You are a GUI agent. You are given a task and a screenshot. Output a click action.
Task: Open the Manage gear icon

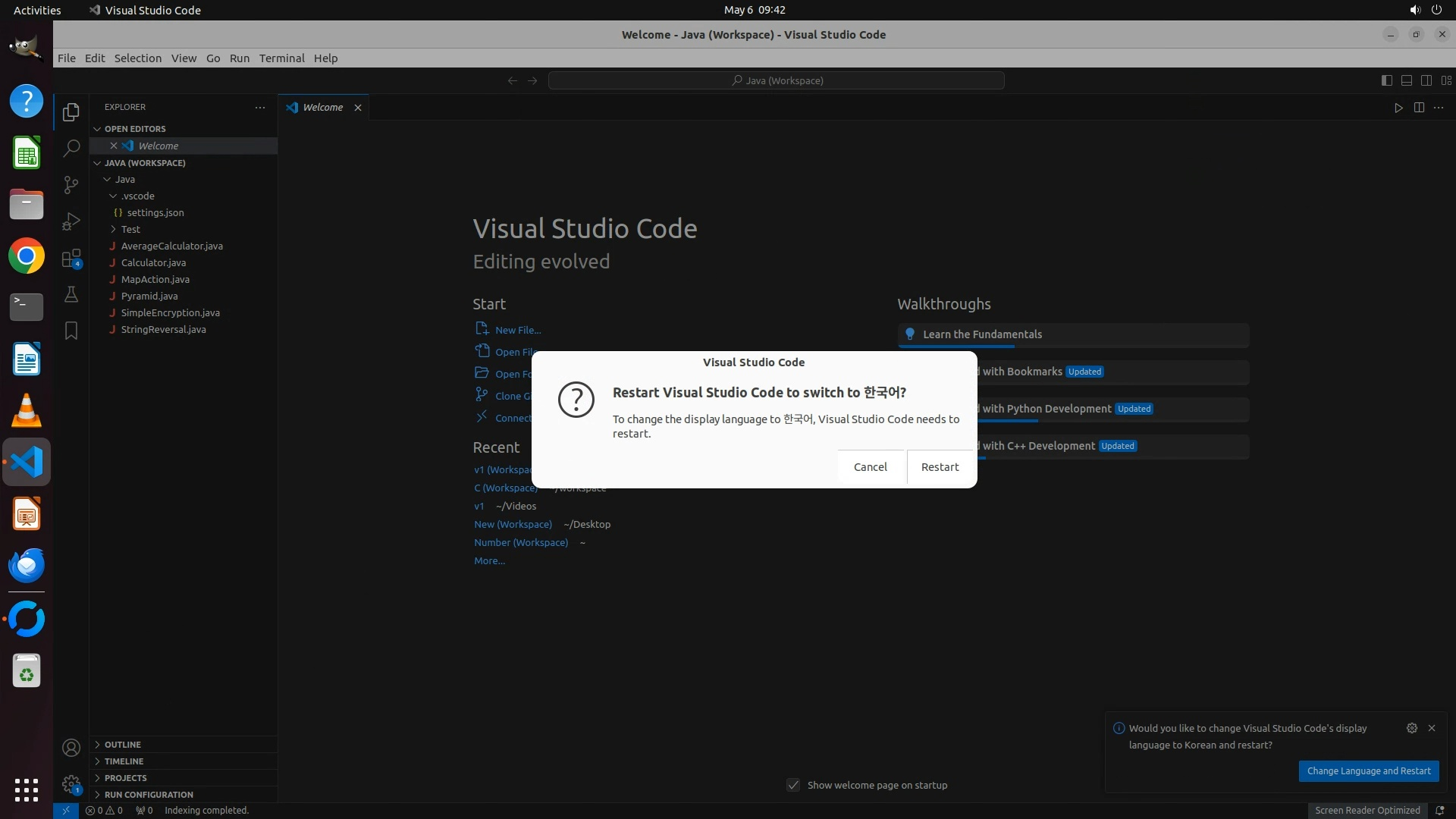(x=71, y=784)
